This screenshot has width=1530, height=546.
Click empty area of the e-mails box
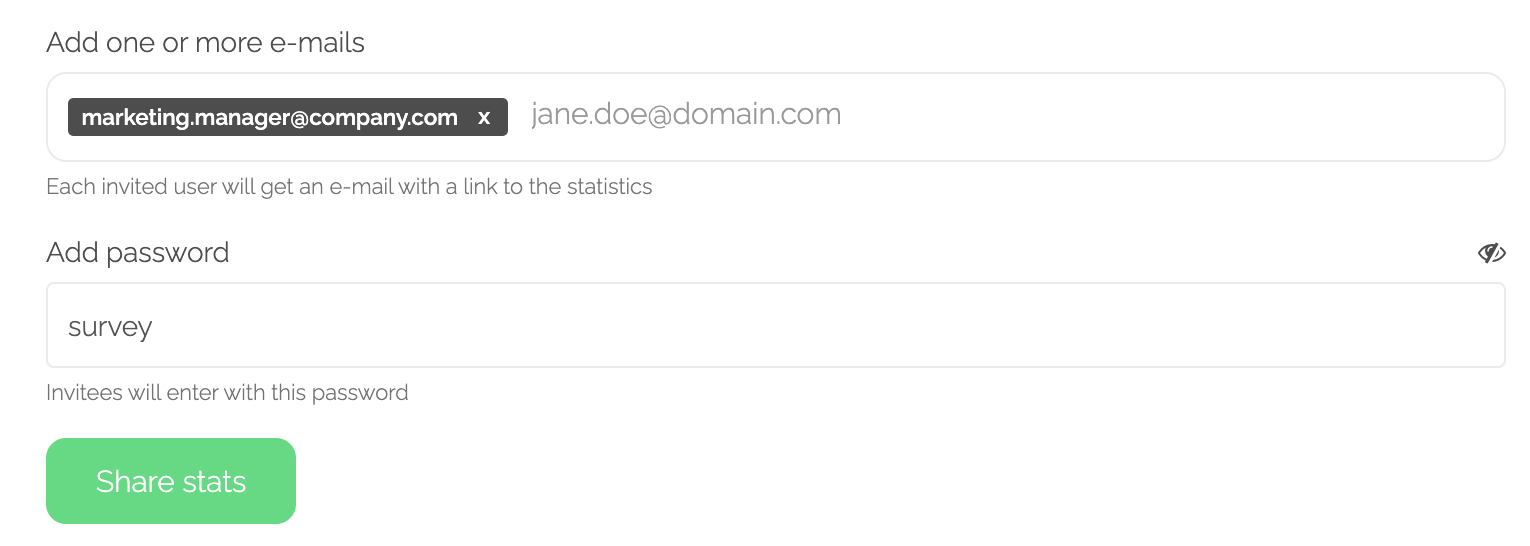click(x=1170, y=117)
